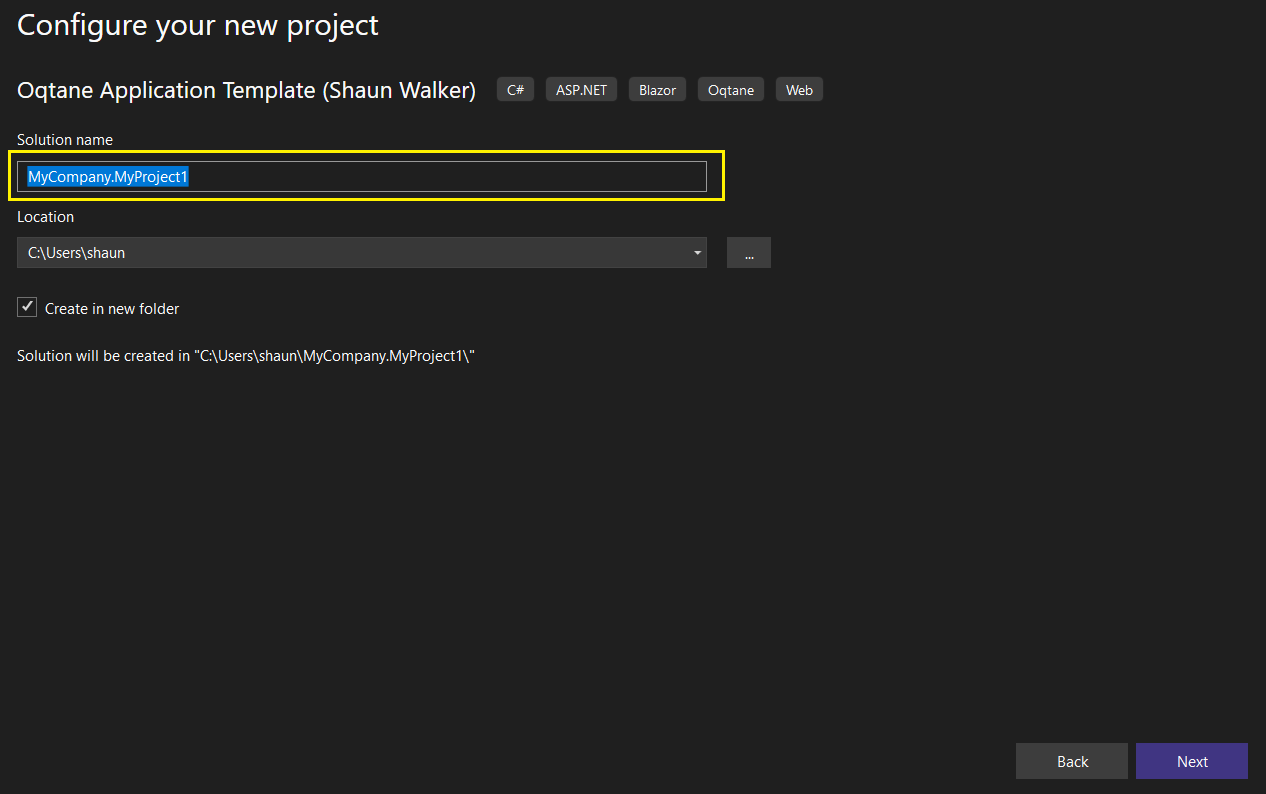The image size is (1266, 794).
Task: Expand the Location dropdown arrow
Action: click(697, 253)
